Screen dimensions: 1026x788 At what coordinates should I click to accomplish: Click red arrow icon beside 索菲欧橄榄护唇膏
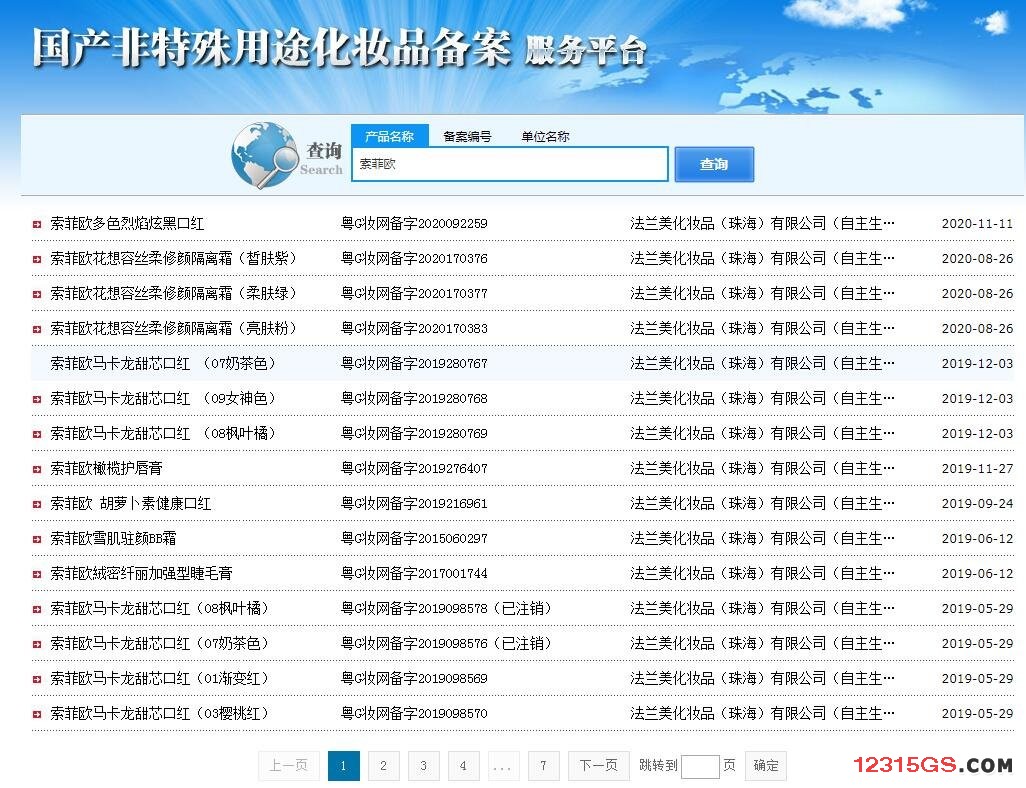pos(37,469)
